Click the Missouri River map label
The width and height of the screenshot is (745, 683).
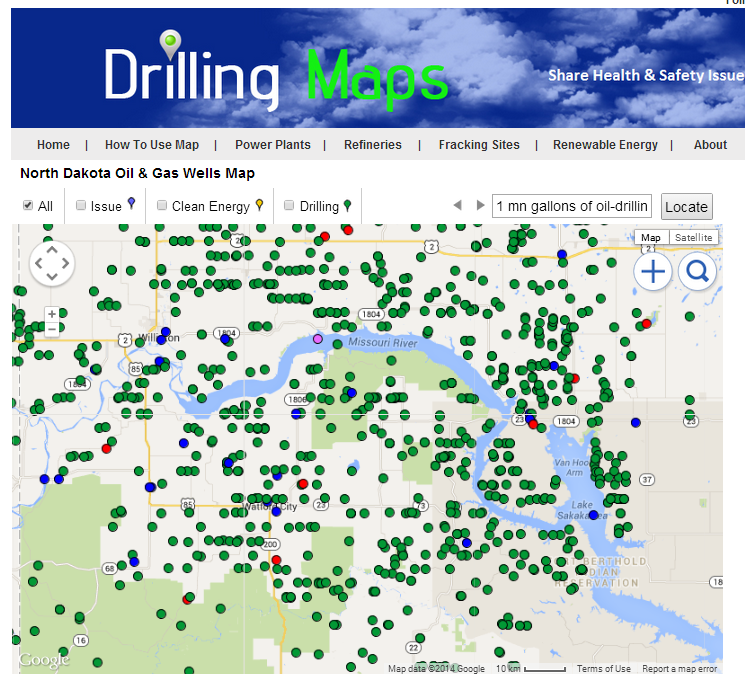click(382, 342)
